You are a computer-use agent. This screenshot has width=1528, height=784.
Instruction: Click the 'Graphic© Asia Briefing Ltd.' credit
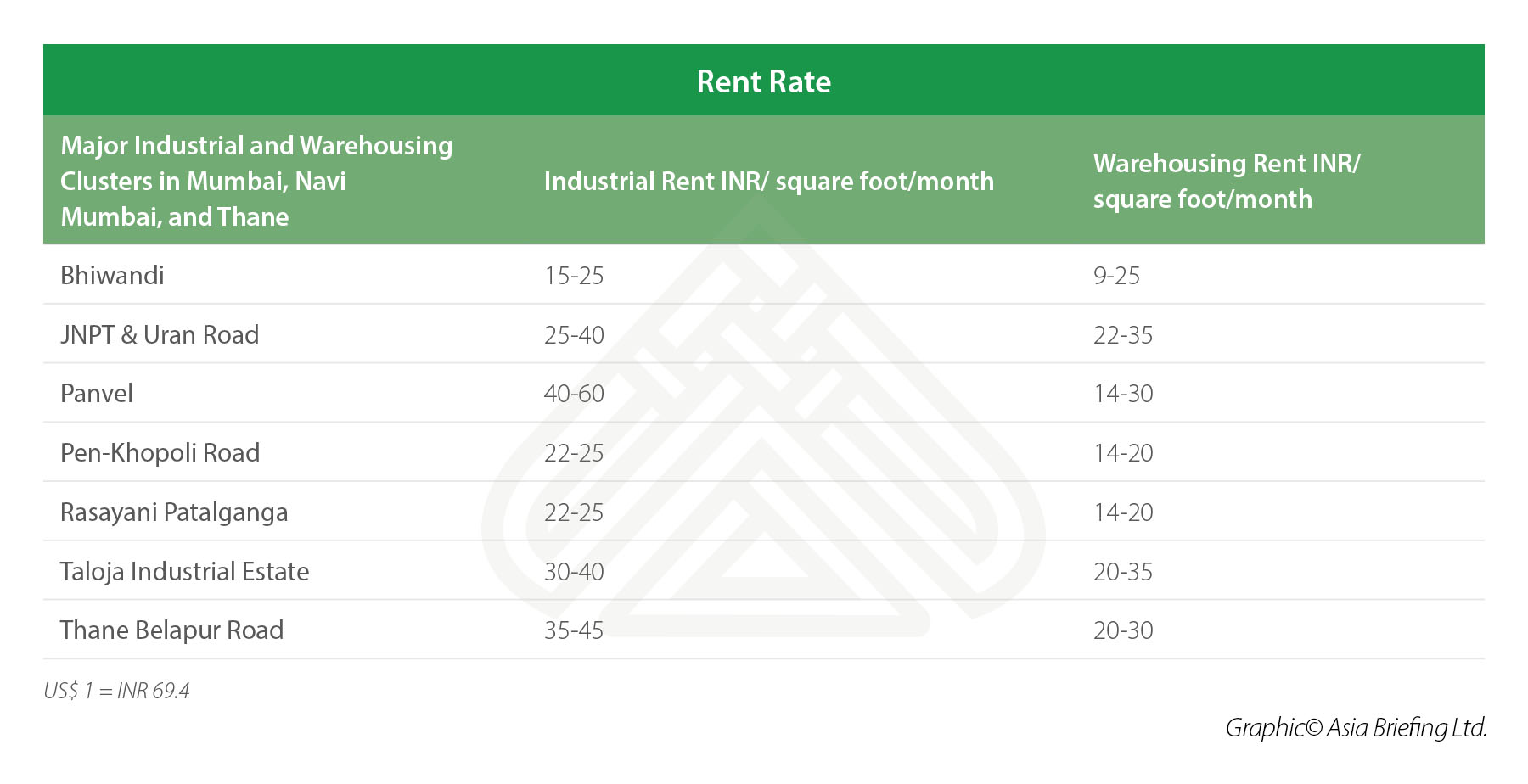pyautogui.click(x=1355, y=728)
